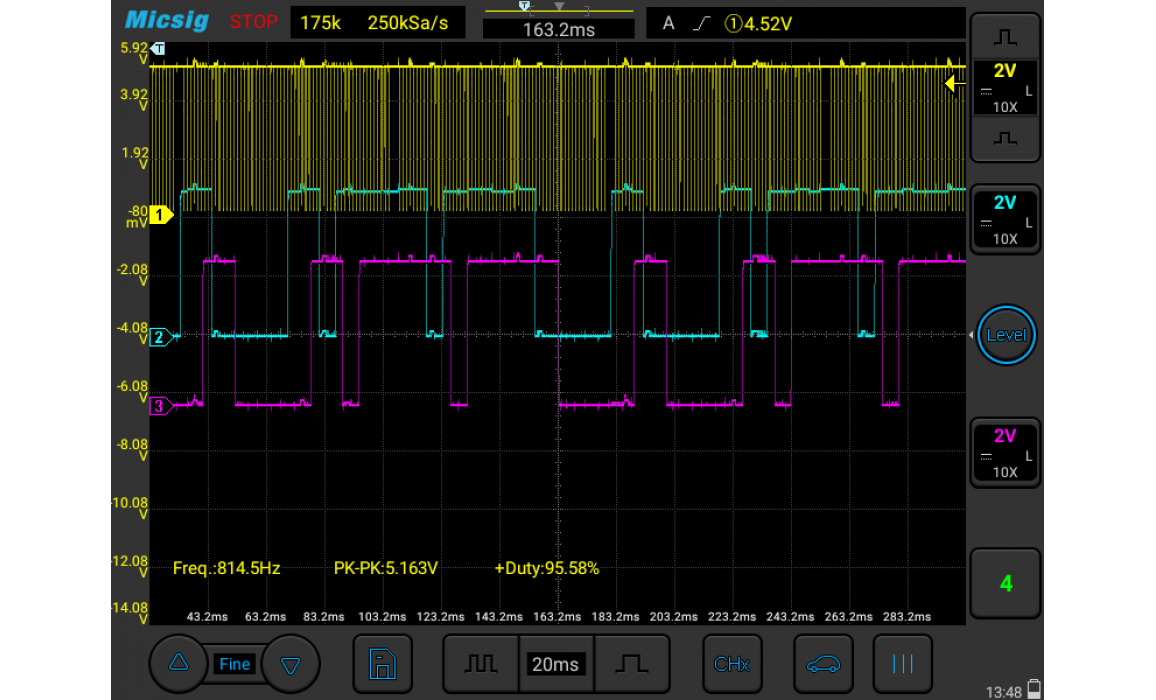Toggle the Fine adjustment mode
The width and height of the screenshot is (1156, 700).
click(235, 664)
